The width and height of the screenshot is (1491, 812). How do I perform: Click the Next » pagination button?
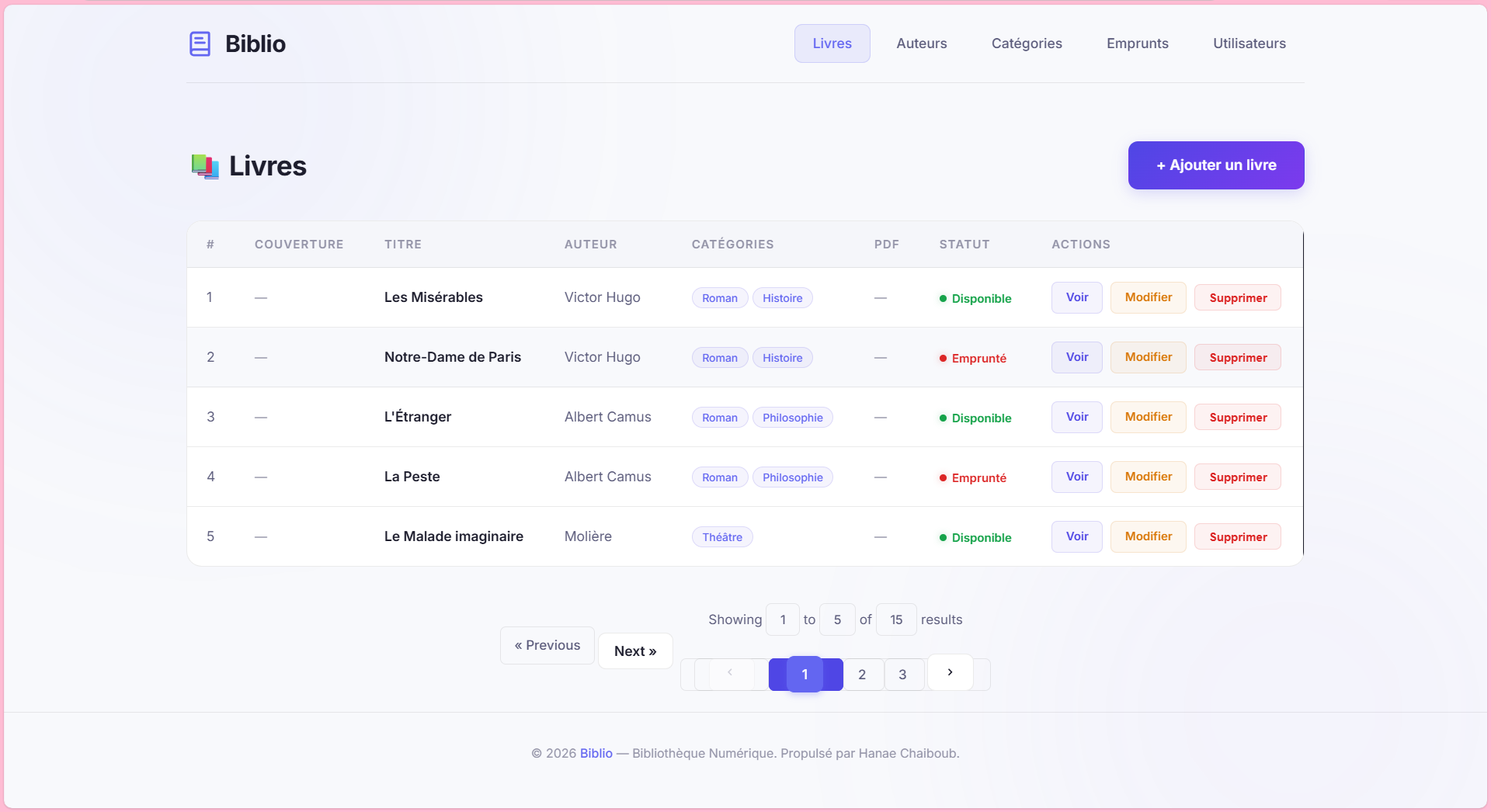(634, 651)
